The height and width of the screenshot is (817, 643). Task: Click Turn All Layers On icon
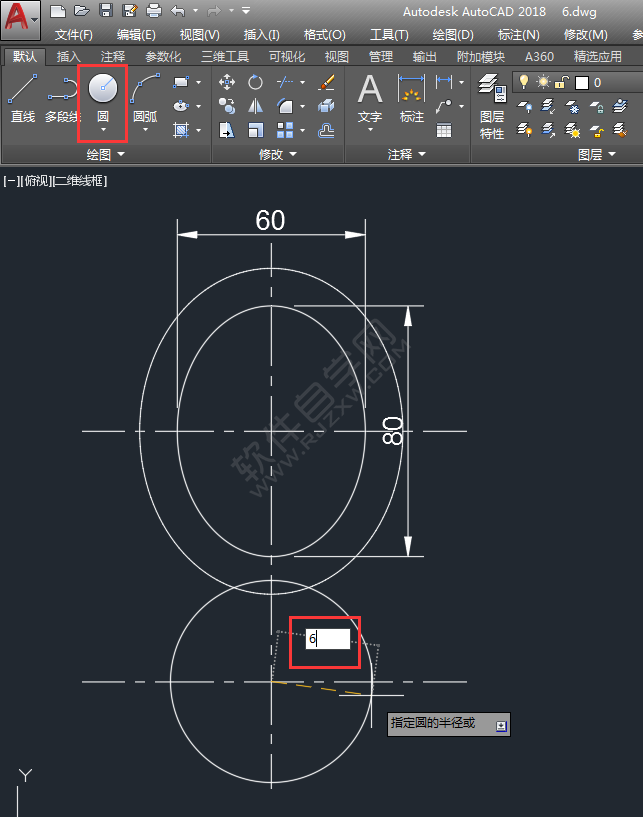point(524,130)
